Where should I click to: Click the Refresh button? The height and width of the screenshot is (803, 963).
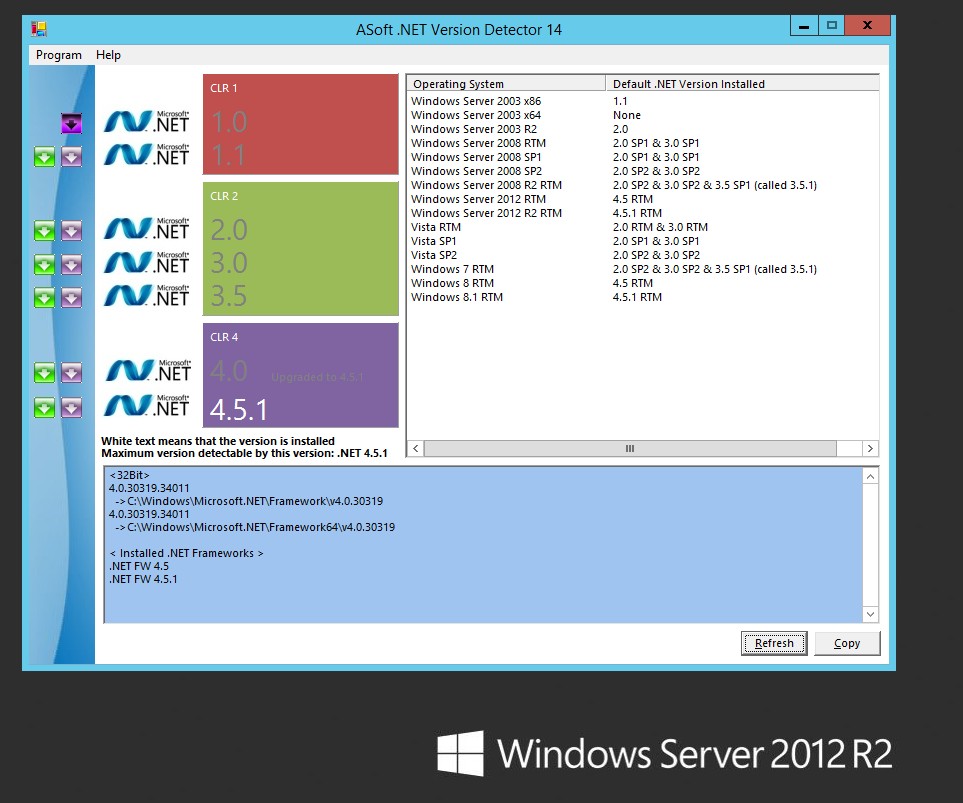(774, 643)
